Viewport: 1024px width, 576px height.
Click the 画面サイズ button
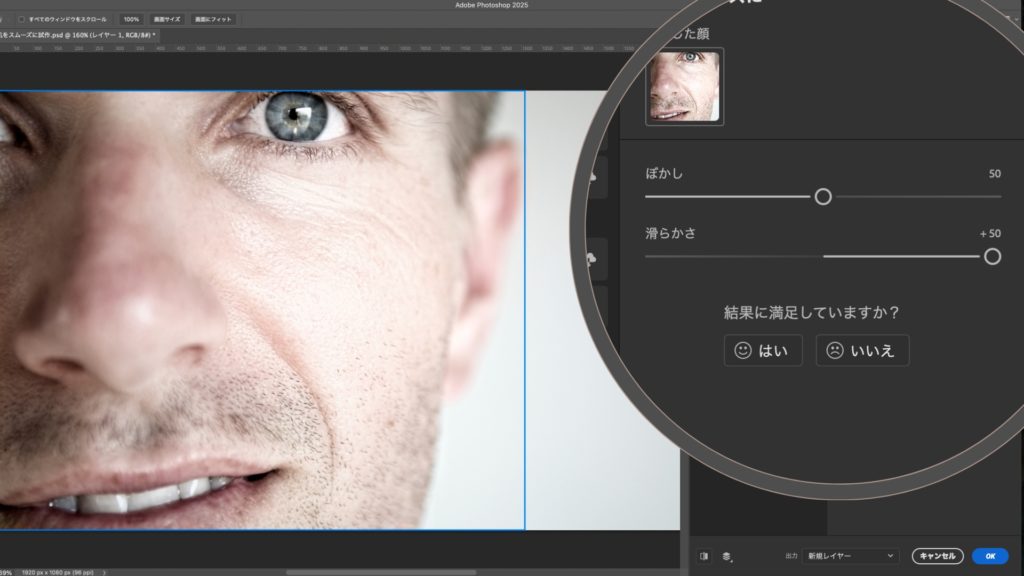point(165,19)
